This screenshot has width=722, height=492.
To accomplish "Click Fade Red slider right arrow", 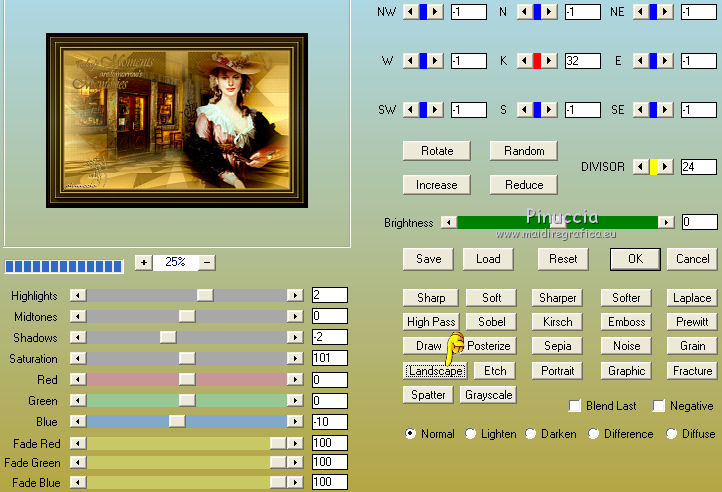I will pos(295,443).
